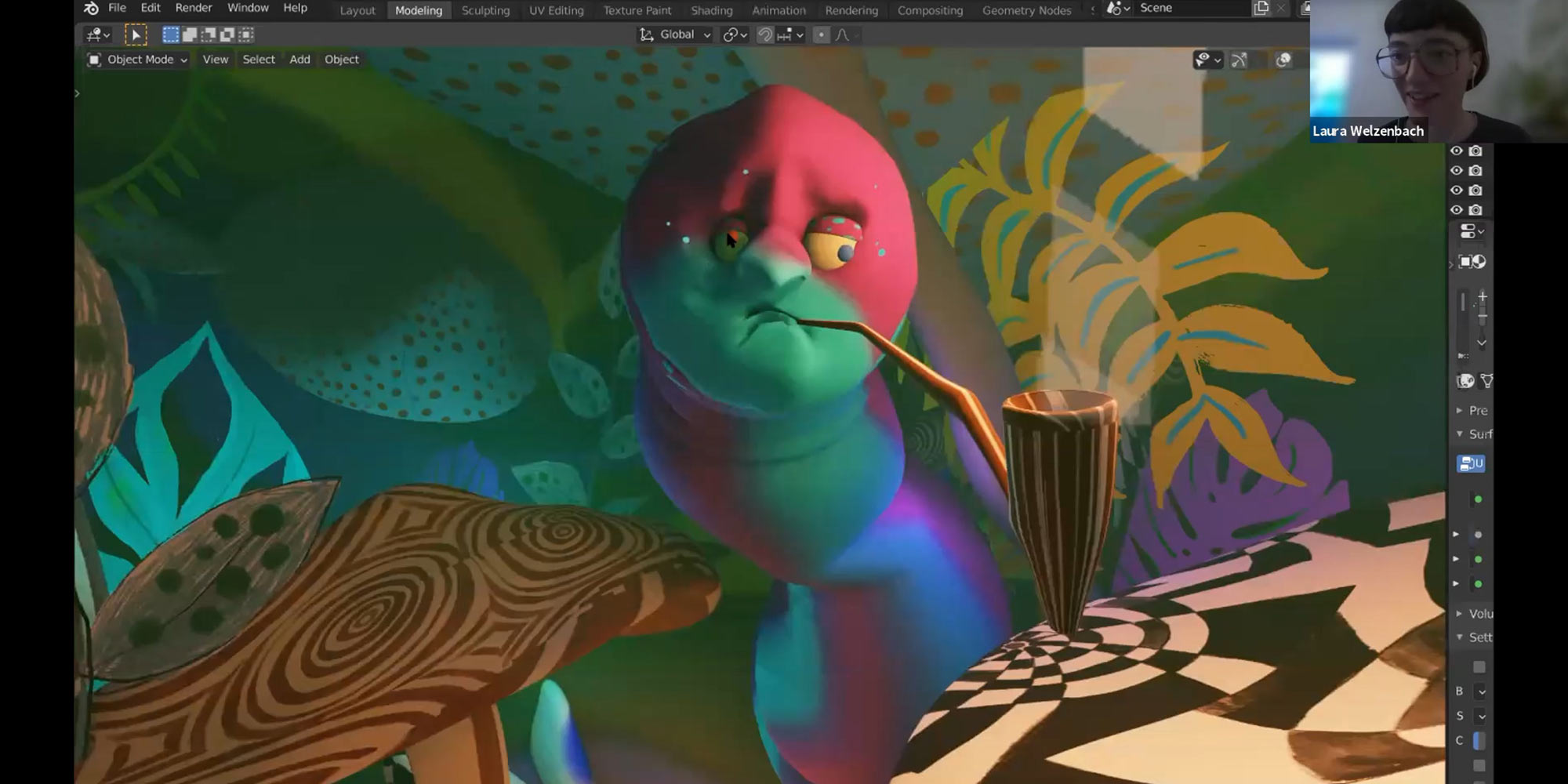Toggle the topmost outliner eye visibility icon
The width and height of the screenshot is (1568, 784).
(x=1457, y=151)
